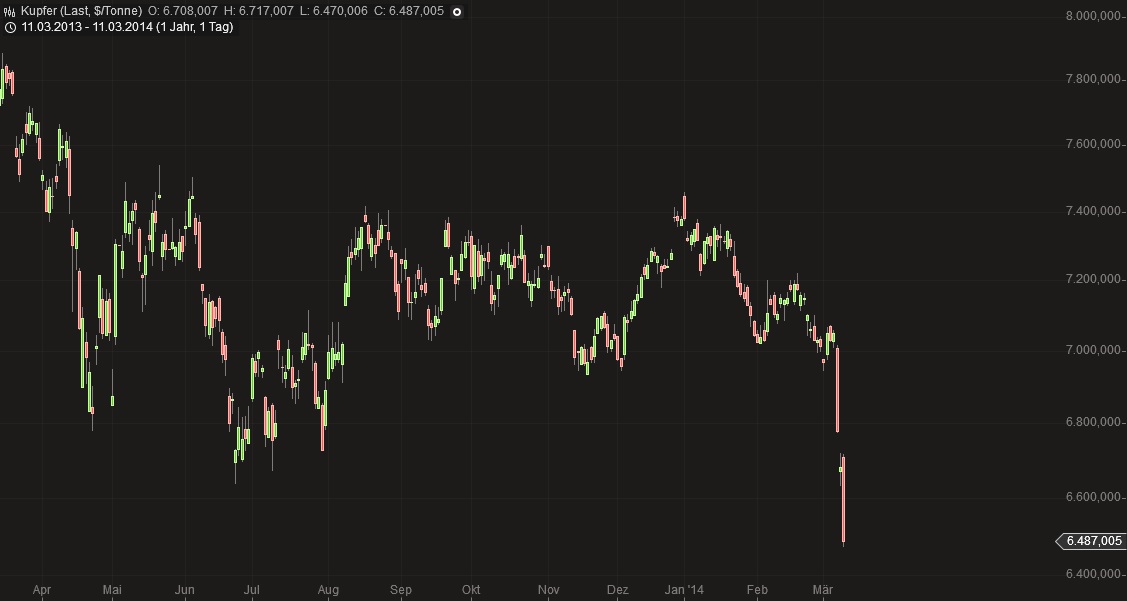Click the large red sell-off candle at far right

(843, 500)
